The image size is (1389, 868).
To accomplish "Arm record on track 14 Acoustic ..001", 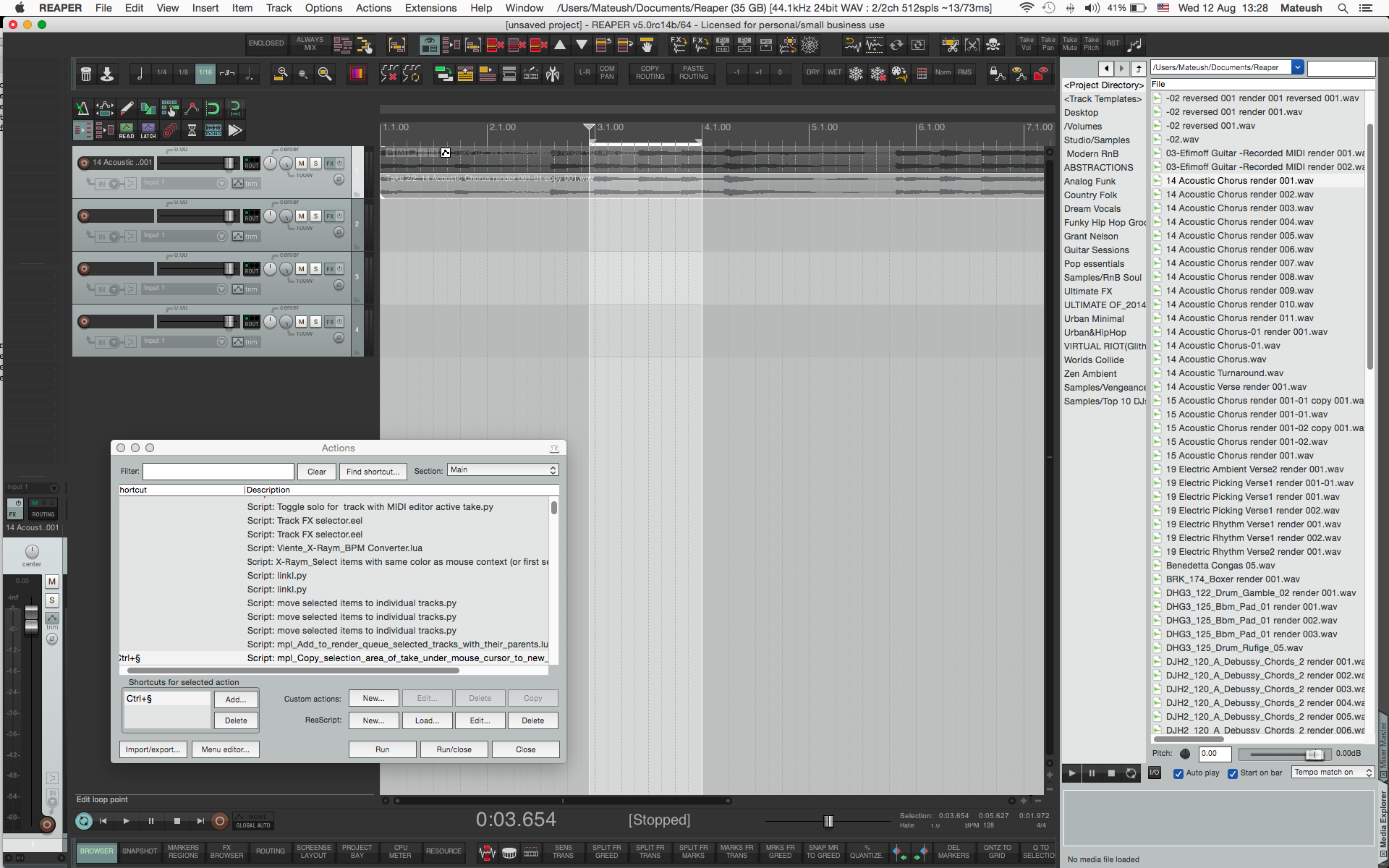I will (x=84, y=163).
